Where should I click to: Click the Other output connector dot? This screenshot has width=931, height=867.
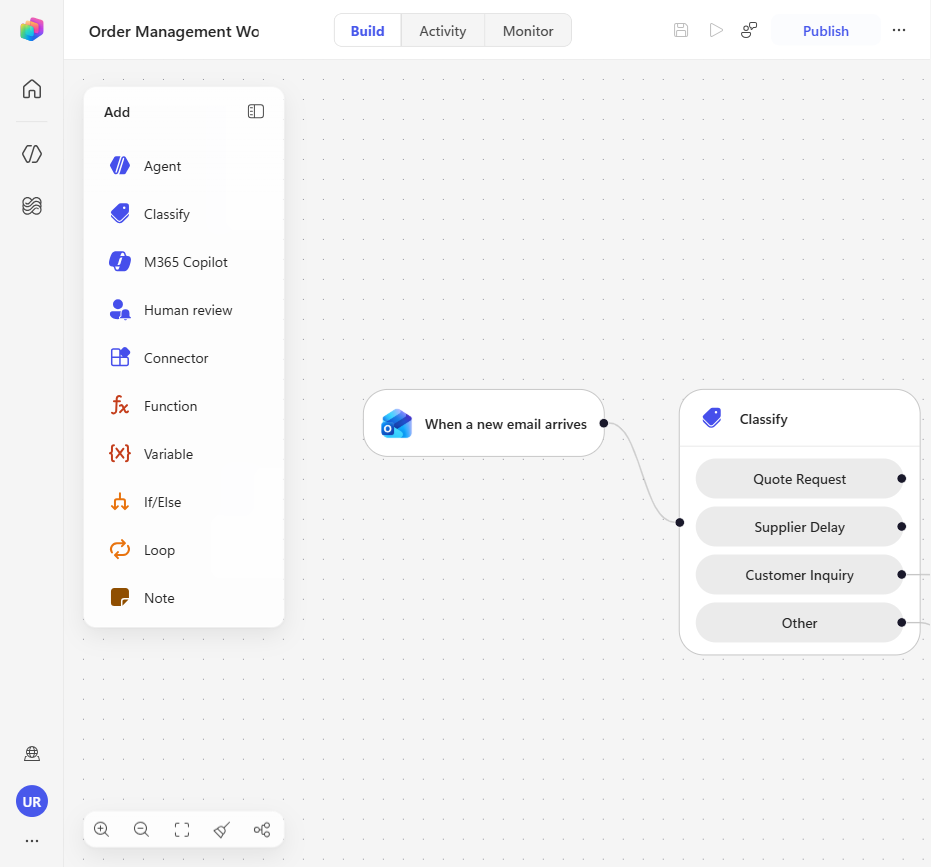tap(902, 623)
